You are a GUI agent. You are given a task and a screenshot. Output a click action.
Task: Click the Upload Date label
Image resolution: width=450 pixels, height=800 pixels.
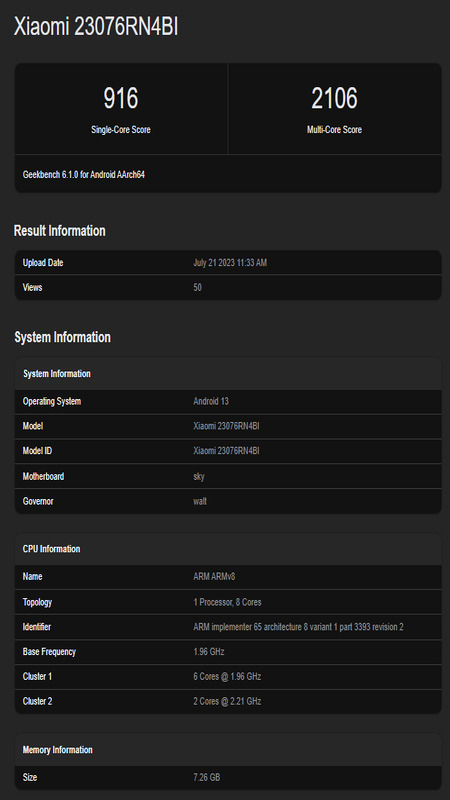pyautogui.click(x=43, y=263)
